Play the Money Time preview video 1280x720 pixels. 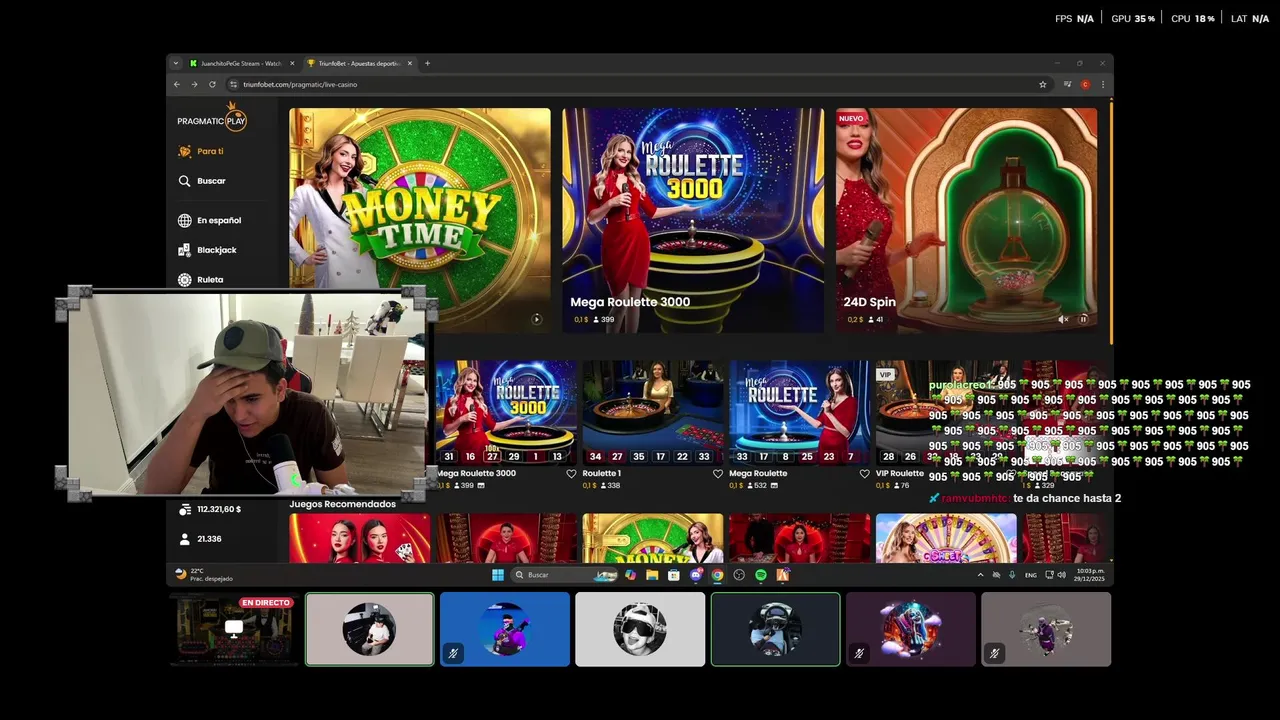coord(537,320)
